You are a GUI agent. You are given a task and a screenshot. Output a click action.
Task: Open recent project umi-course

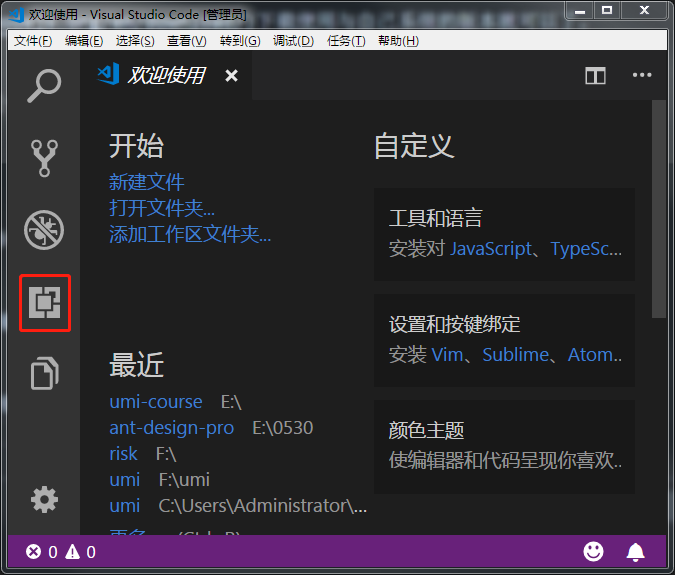coord(156,402)
